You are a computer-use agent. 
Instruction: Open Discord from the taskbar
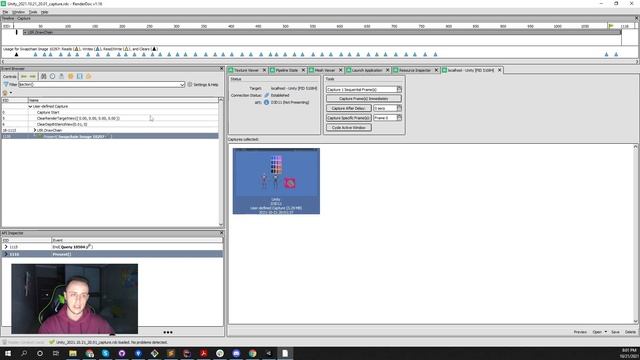pyautogui.click(x=236, y=353)
